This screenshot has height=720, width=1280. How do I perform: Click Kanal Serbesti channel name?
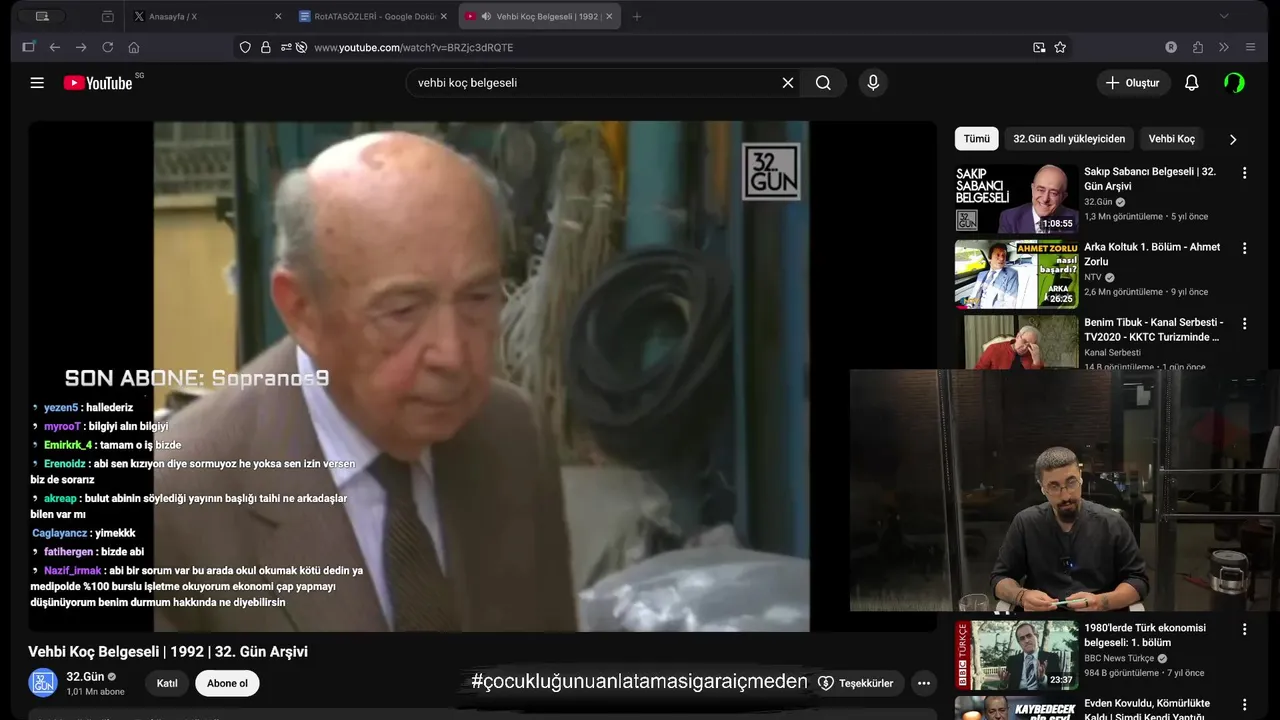click(1112, 352)
